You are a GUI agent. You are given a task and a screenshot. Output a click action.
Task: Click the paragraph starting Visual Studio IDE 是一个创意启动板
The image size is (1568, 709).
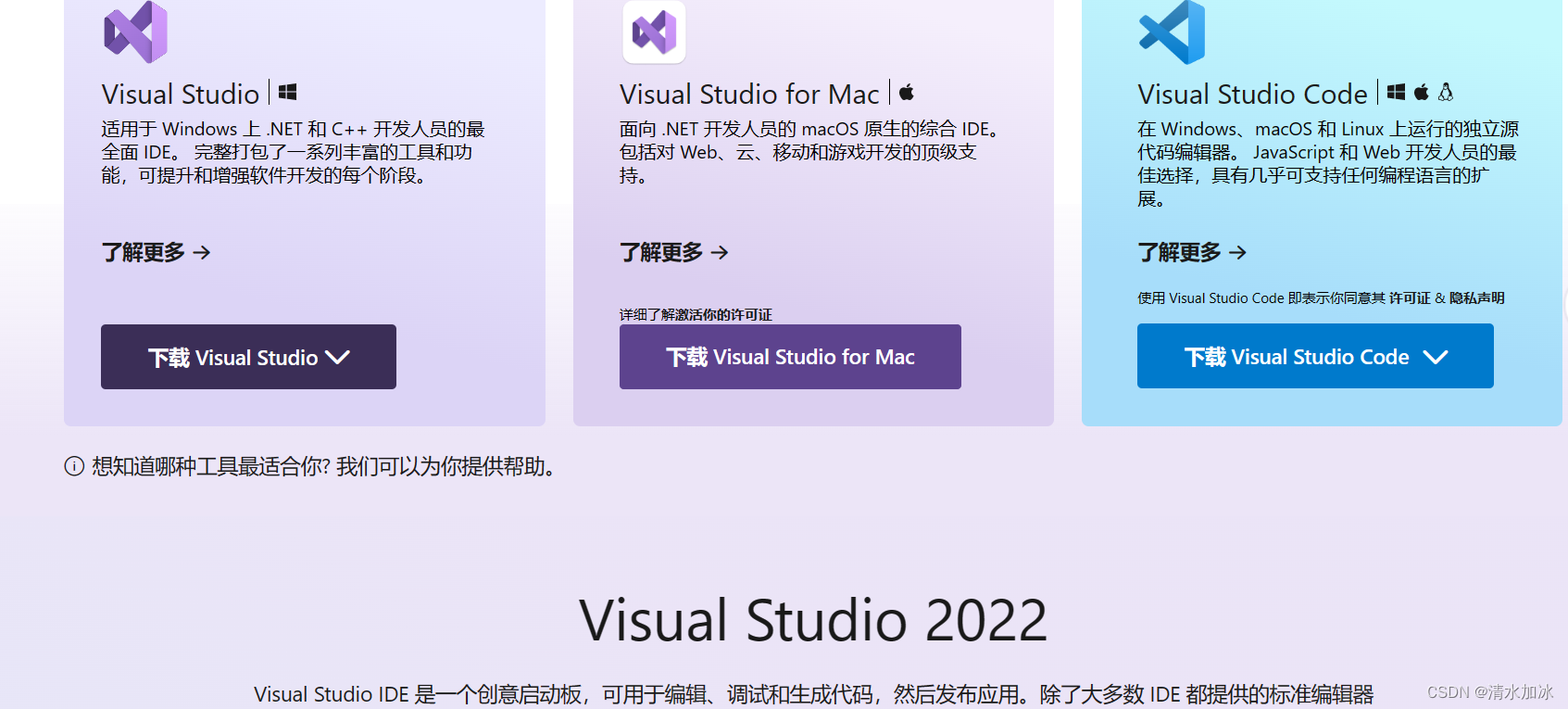click(813, 694)
